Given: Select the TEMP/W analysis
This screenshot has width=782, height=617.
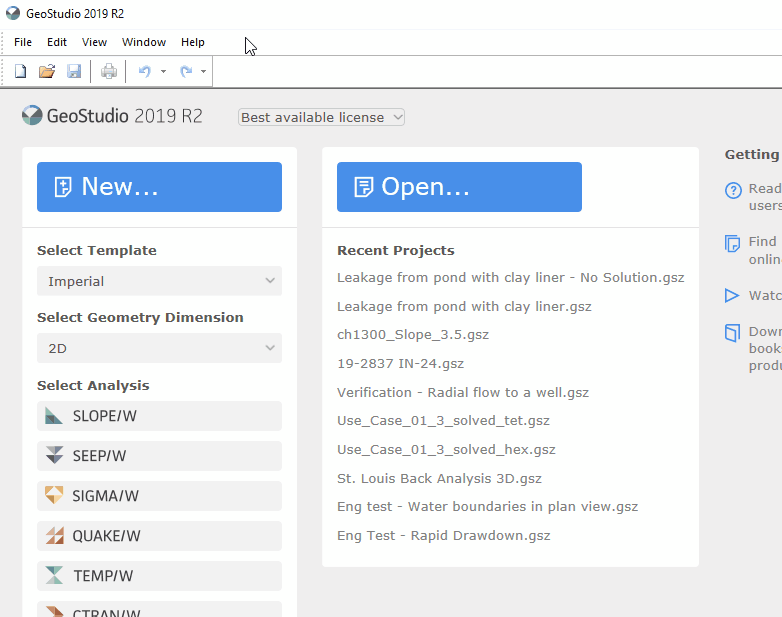Looking at the screenshot, I should pyautogui.click(x=159, y=576).
